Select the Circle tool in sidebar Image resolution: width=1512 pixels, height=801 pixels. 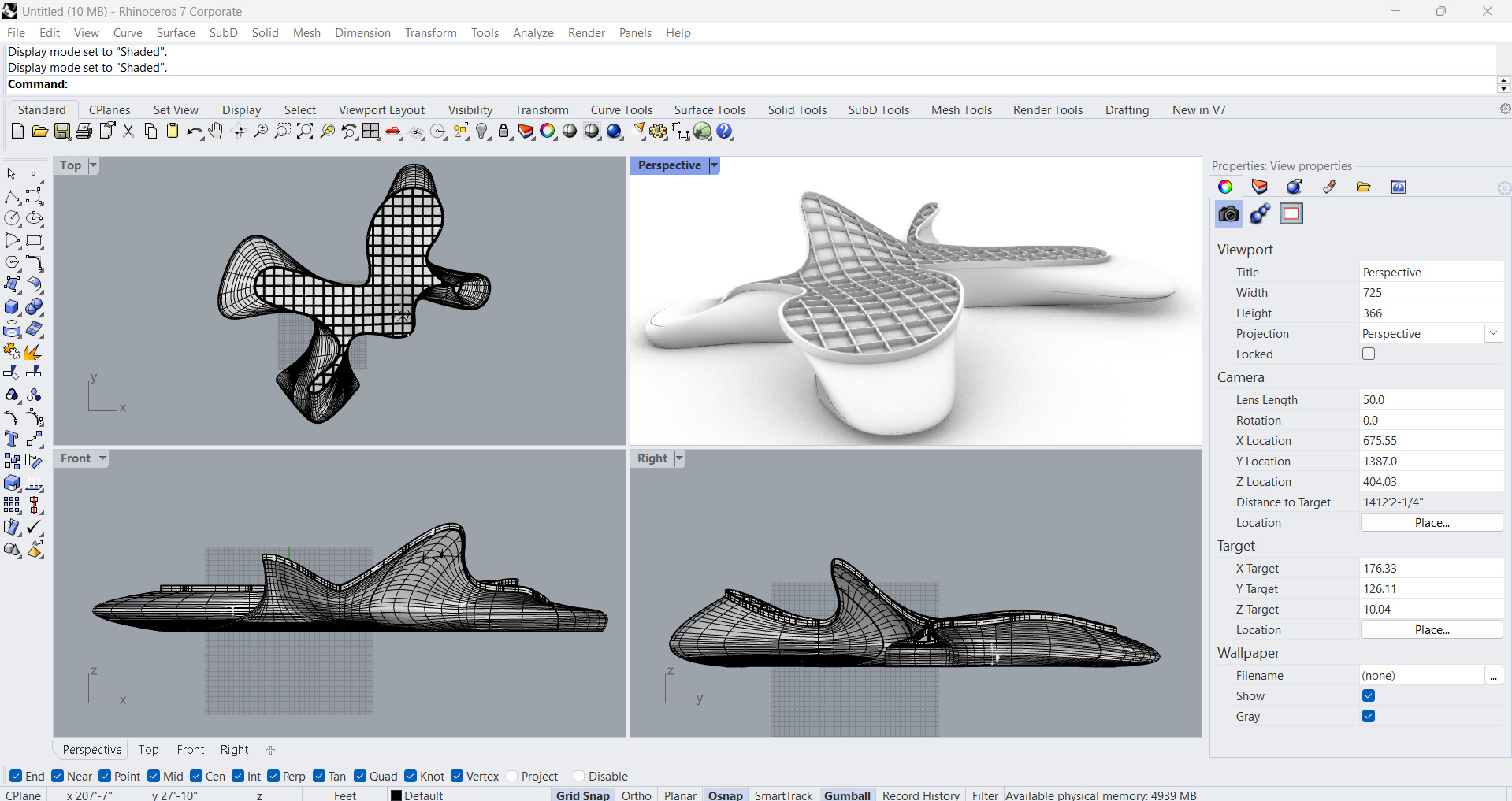pos(13,219)
